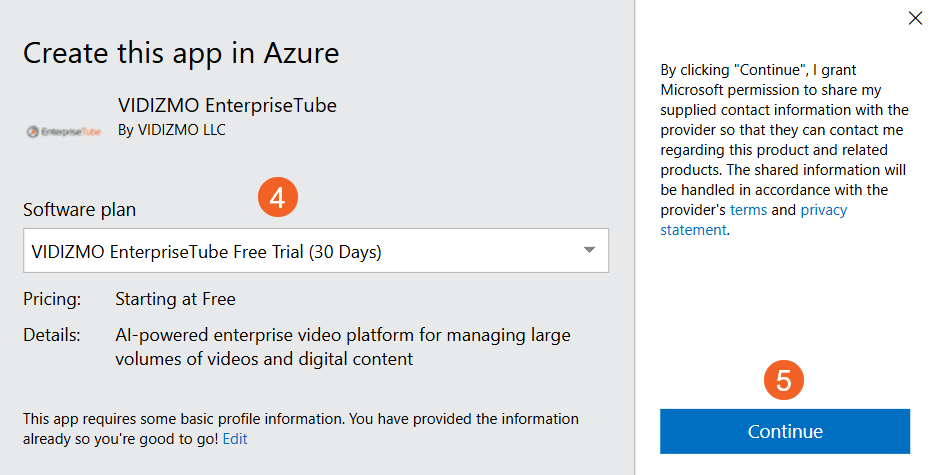Click the VIDIZMO EnterpriseTube app name
This screenshot has width=935, height=475.
click(x=227, y=105)
